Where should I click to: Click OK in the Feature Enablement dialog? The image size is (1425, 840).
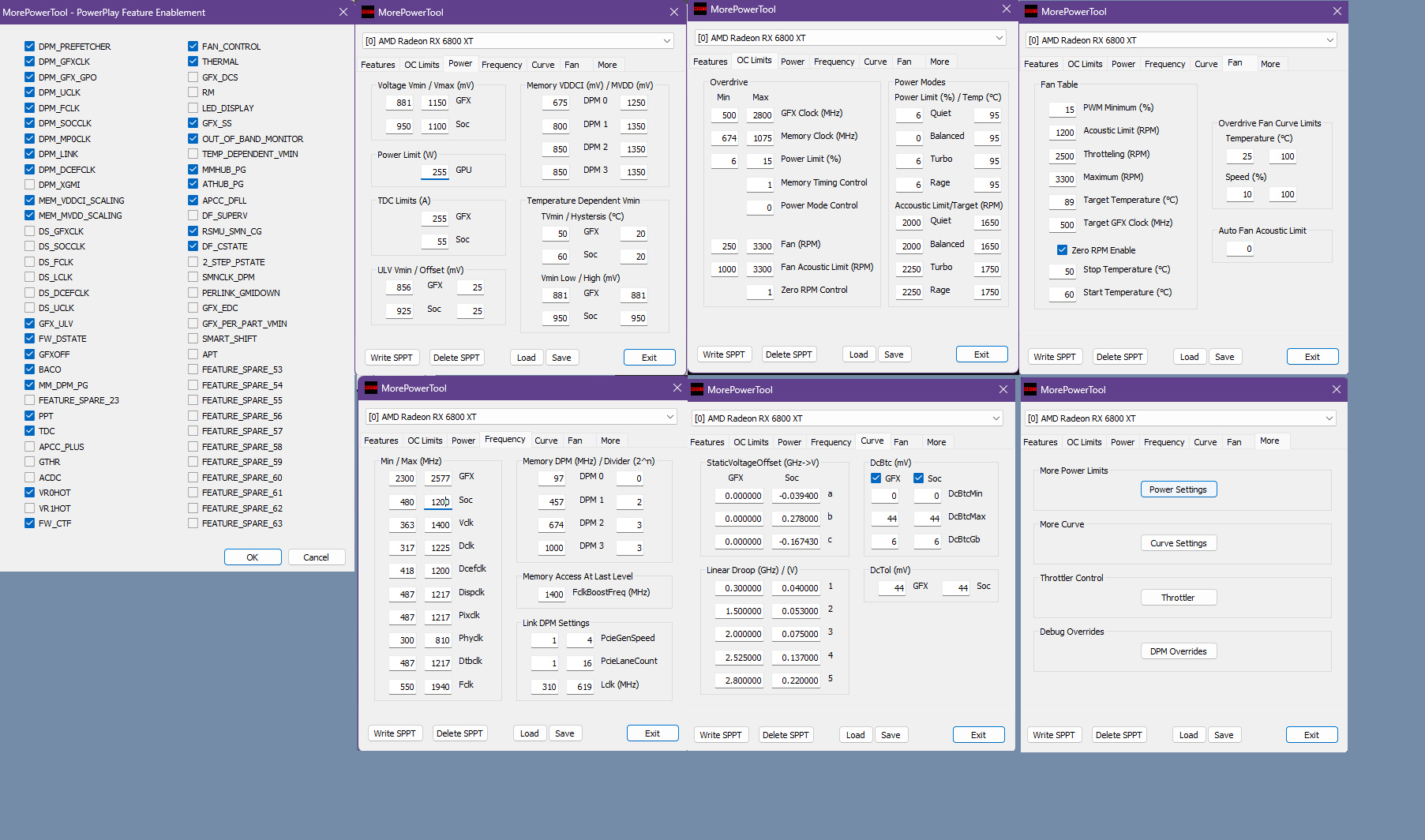(x=253, y=557)
